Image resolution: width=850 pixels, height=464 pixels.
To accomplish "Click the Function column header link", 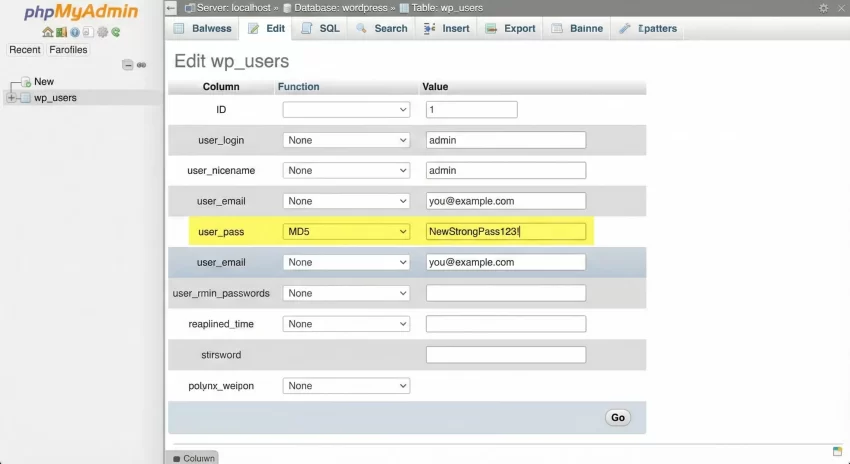I will point(299,87).
